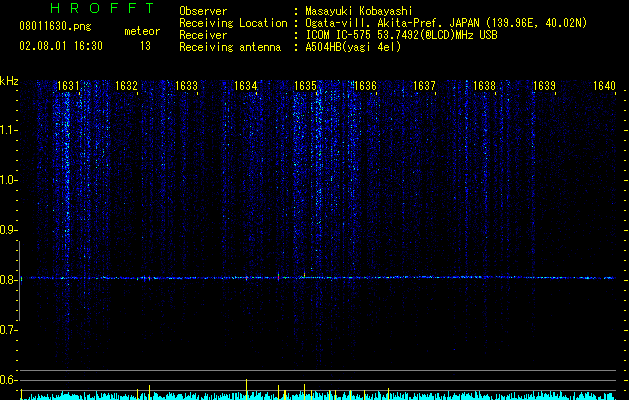Click the Observer label
629x400 pixels.
tap(203, 11)
